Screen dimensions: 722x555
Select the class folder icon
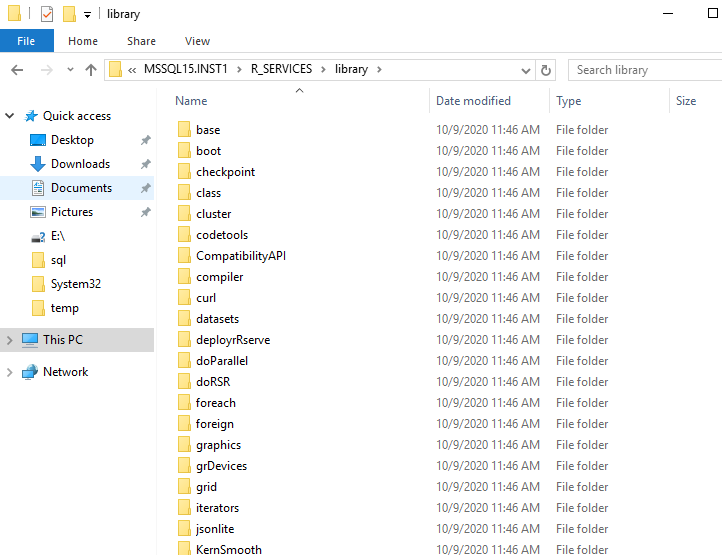[x=184, y=193]
